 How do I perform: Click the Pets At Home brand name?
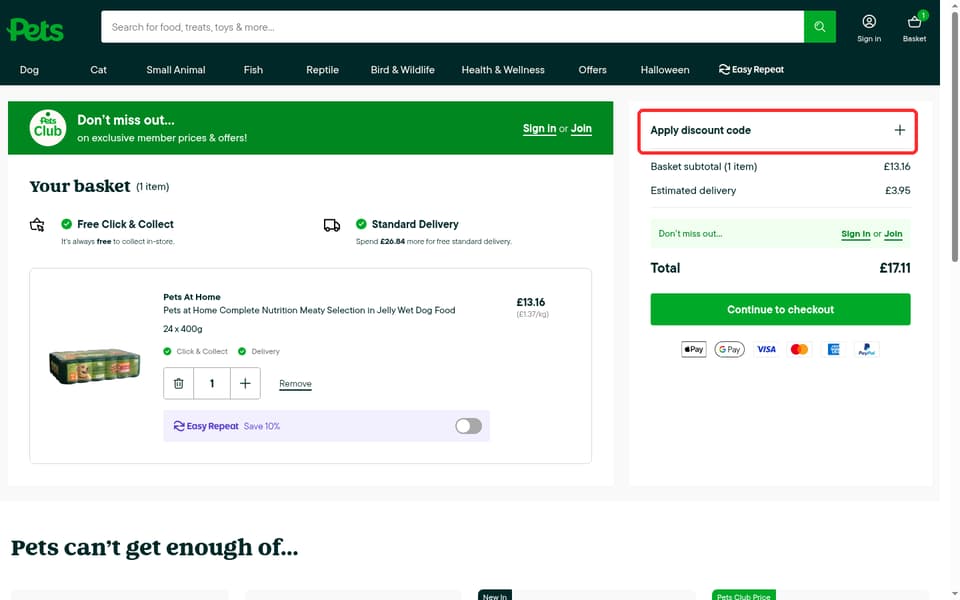192,297
